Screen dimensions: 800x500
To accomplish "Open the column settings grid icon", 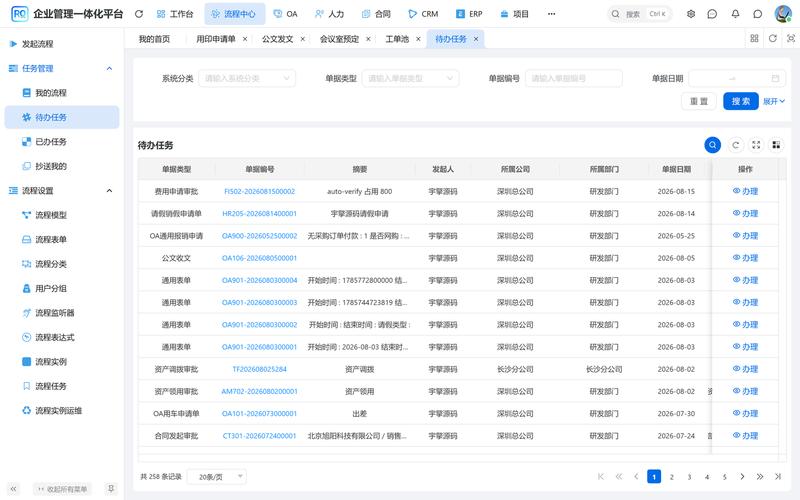I will tap(776, 145).
